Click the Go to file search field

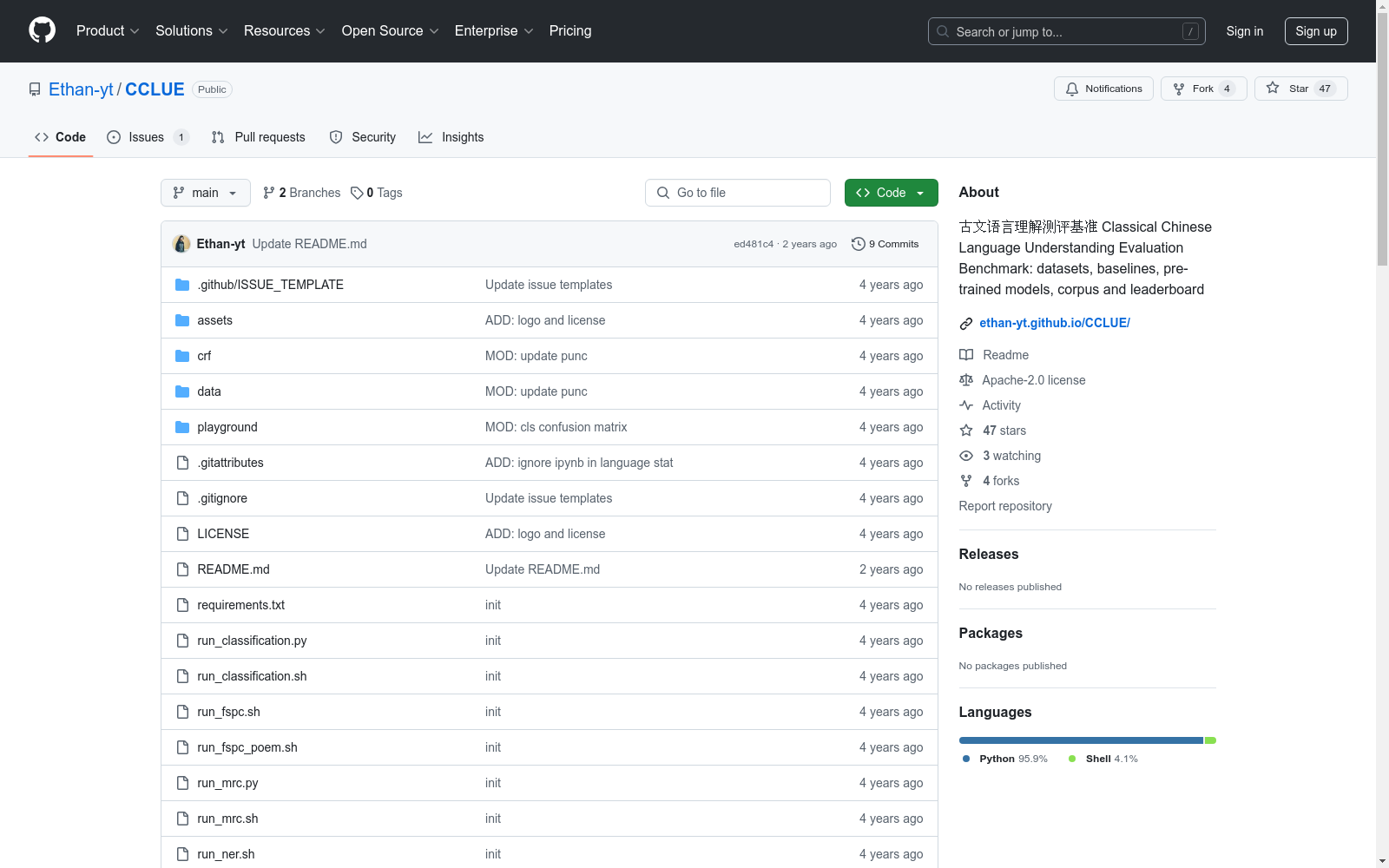tap(738, 193)
